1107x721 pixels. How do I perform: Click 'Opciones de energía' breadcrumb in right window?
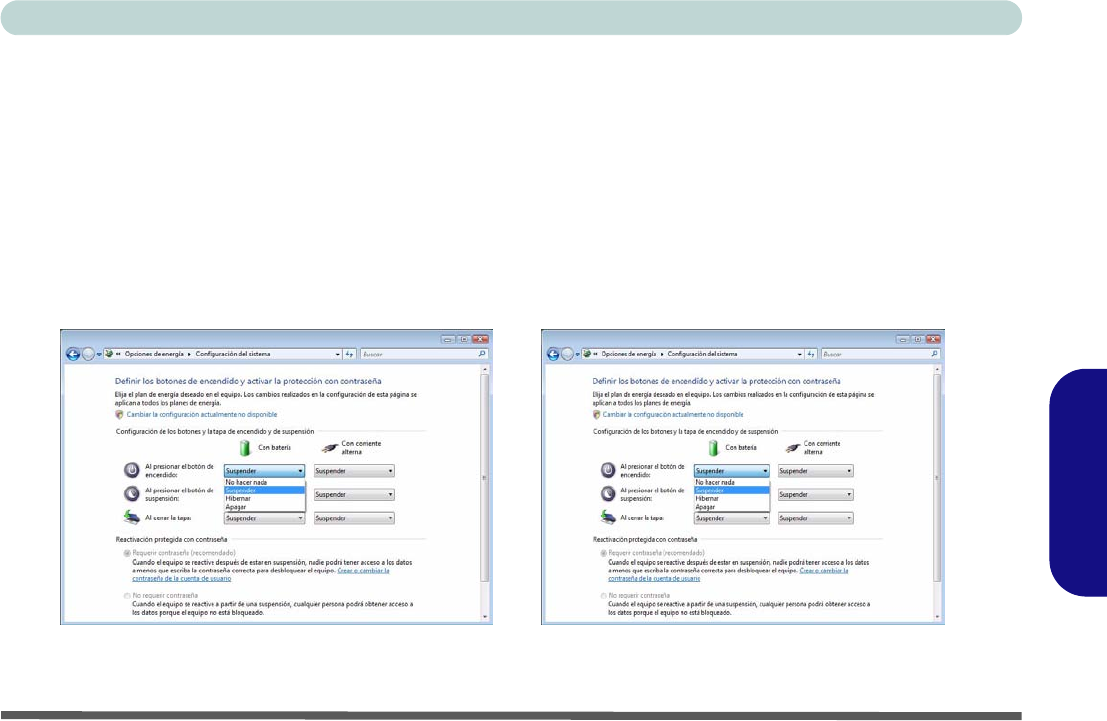[x=628, y=354]
